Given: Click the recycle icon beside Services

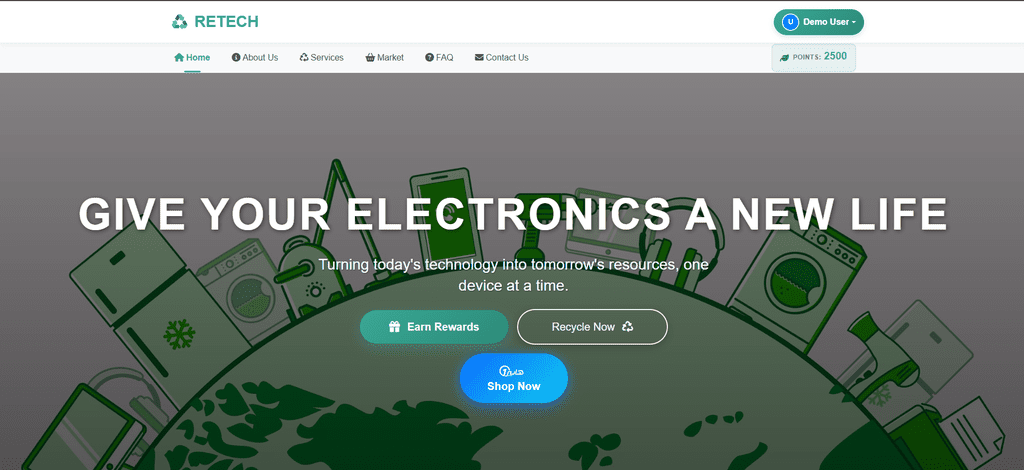Looking at the screenshot, I should click(x=304, y=57).
